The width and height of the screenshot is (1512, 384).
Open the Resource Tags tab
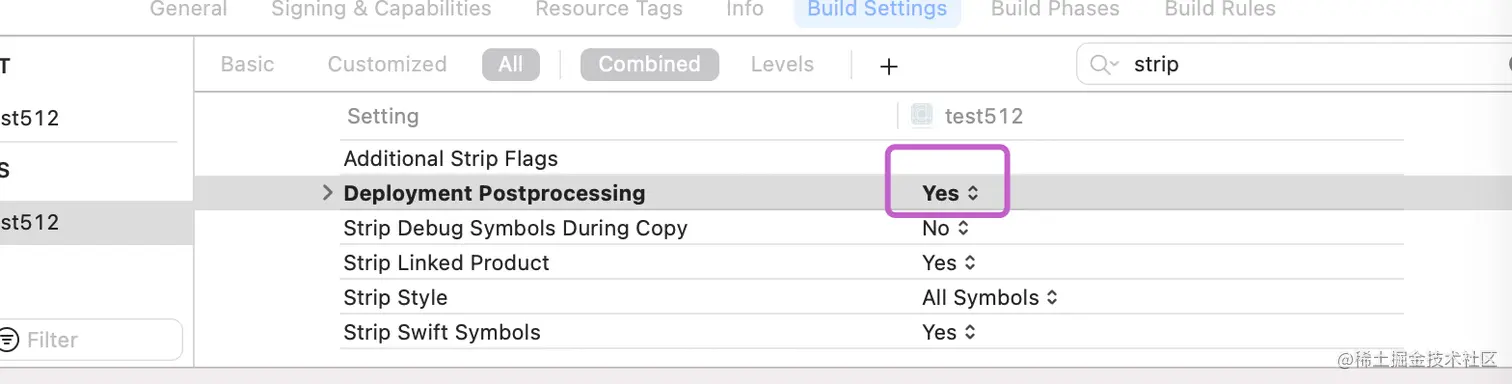(x=609, y=9)
